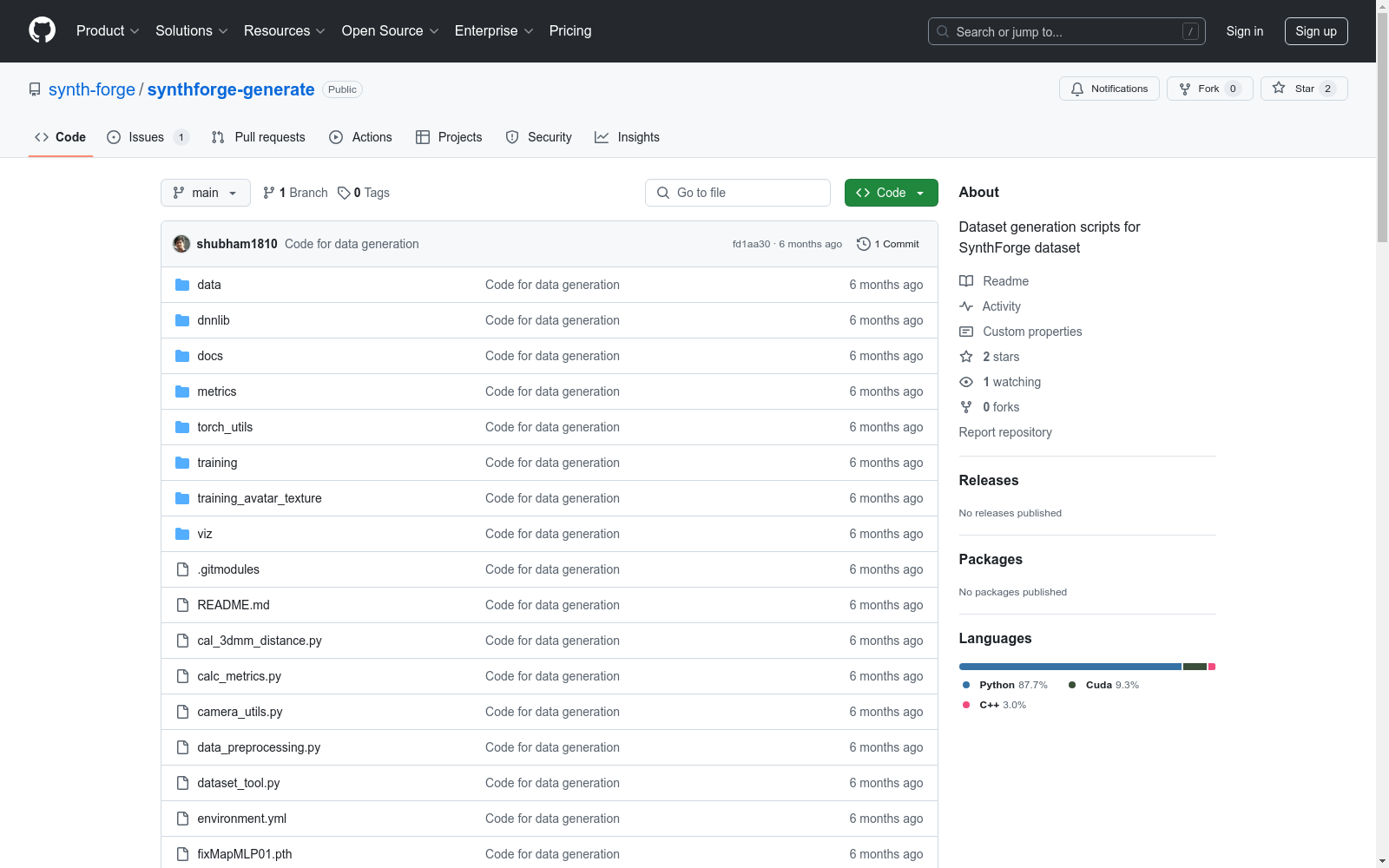
Task: Switch to the Pull requests tab
Action: pyautogui.click(x=259, y=137)
